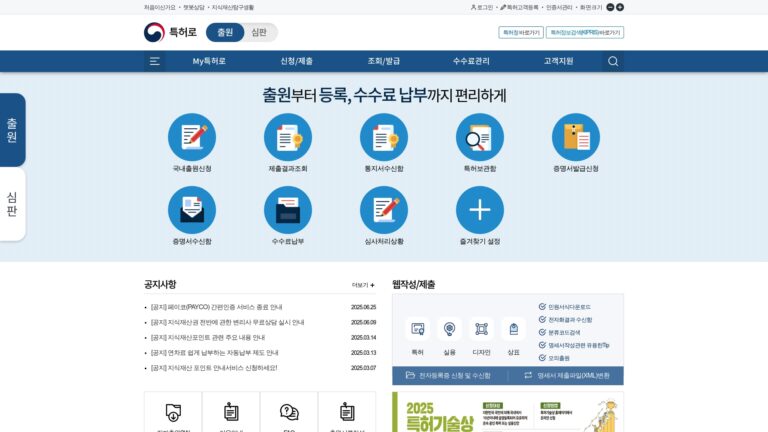Switch the header toggle to 심판
Image resolution: width=768 pixels, height=432 pixels.
pos(259,32)
